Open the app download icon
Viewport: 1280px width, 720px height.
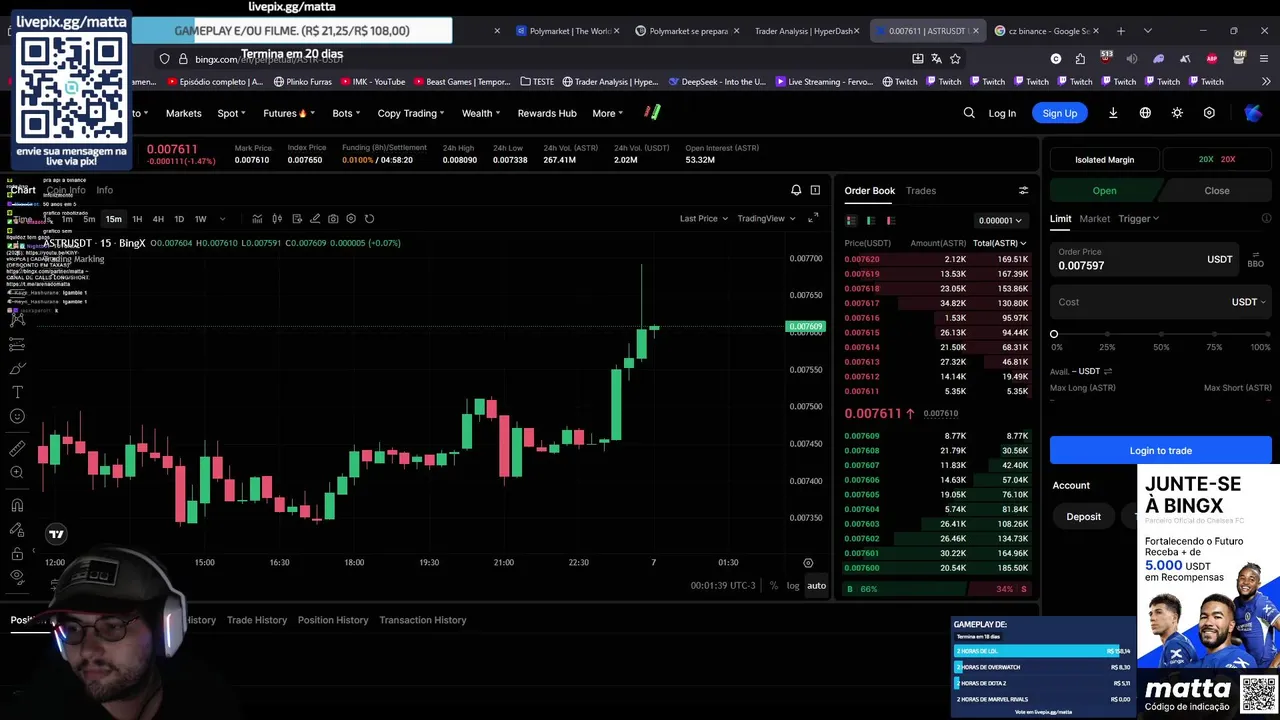[1113, 113]
